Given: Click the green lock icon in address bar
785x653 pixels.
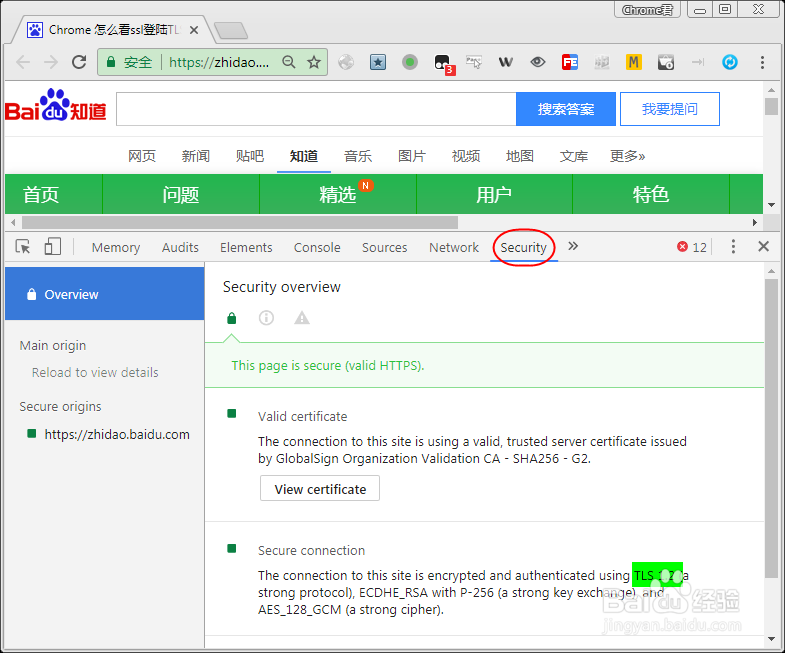Looking at the screenshot, I should tap(111, 62).
